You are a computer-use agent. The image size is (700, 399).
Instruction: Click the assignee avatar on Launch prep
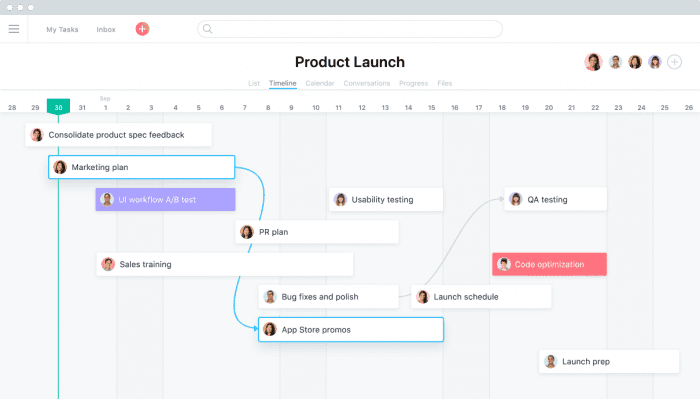(551, 362)
